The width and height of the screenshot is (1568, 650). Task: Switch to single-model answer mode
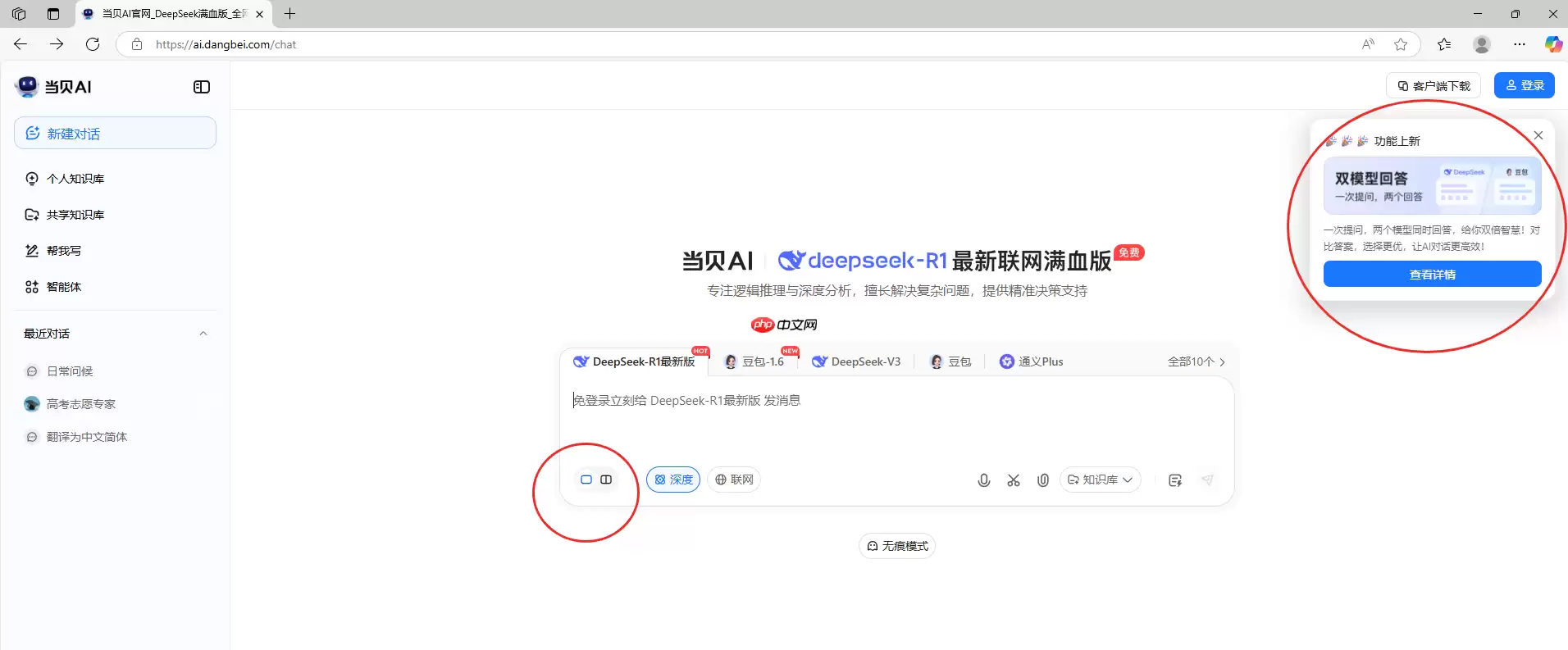[586, 480]
